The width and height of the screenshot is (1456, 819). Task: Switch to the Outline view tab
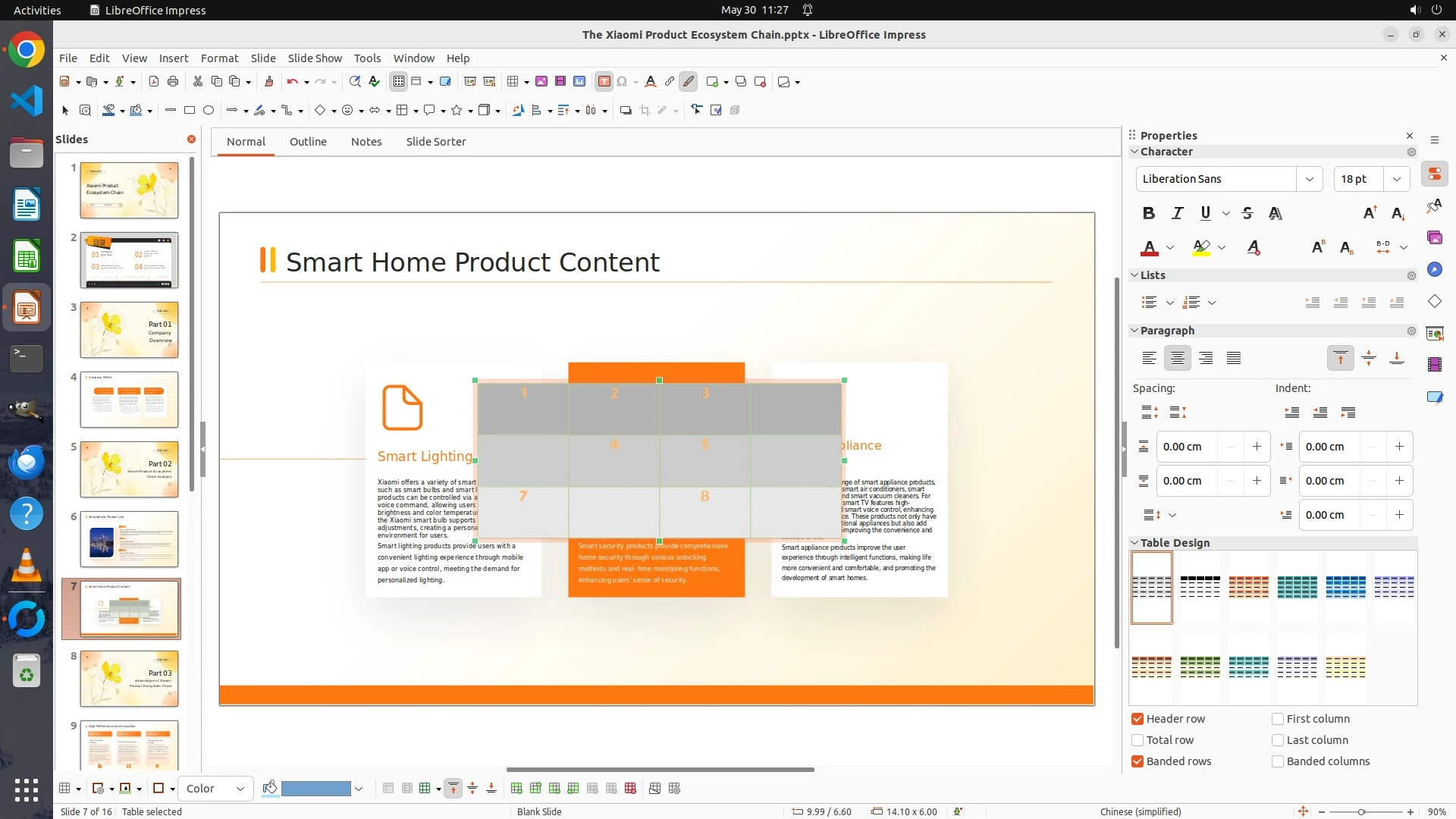click(308, 142)
